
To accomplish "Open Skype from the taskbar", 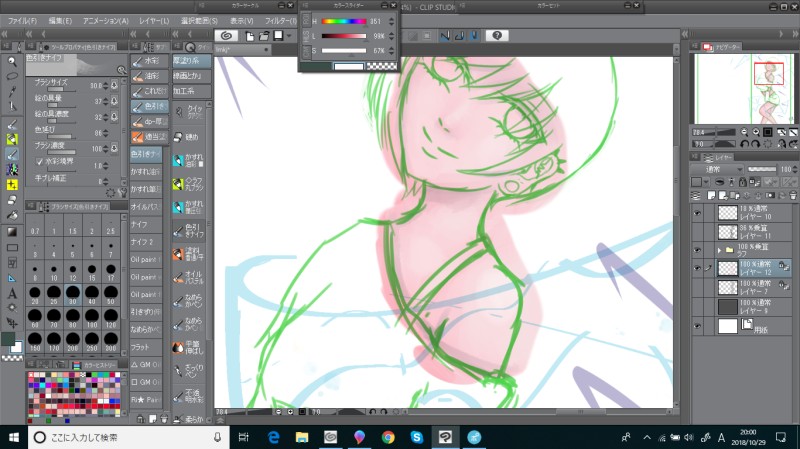I will (x=417, y=437).
